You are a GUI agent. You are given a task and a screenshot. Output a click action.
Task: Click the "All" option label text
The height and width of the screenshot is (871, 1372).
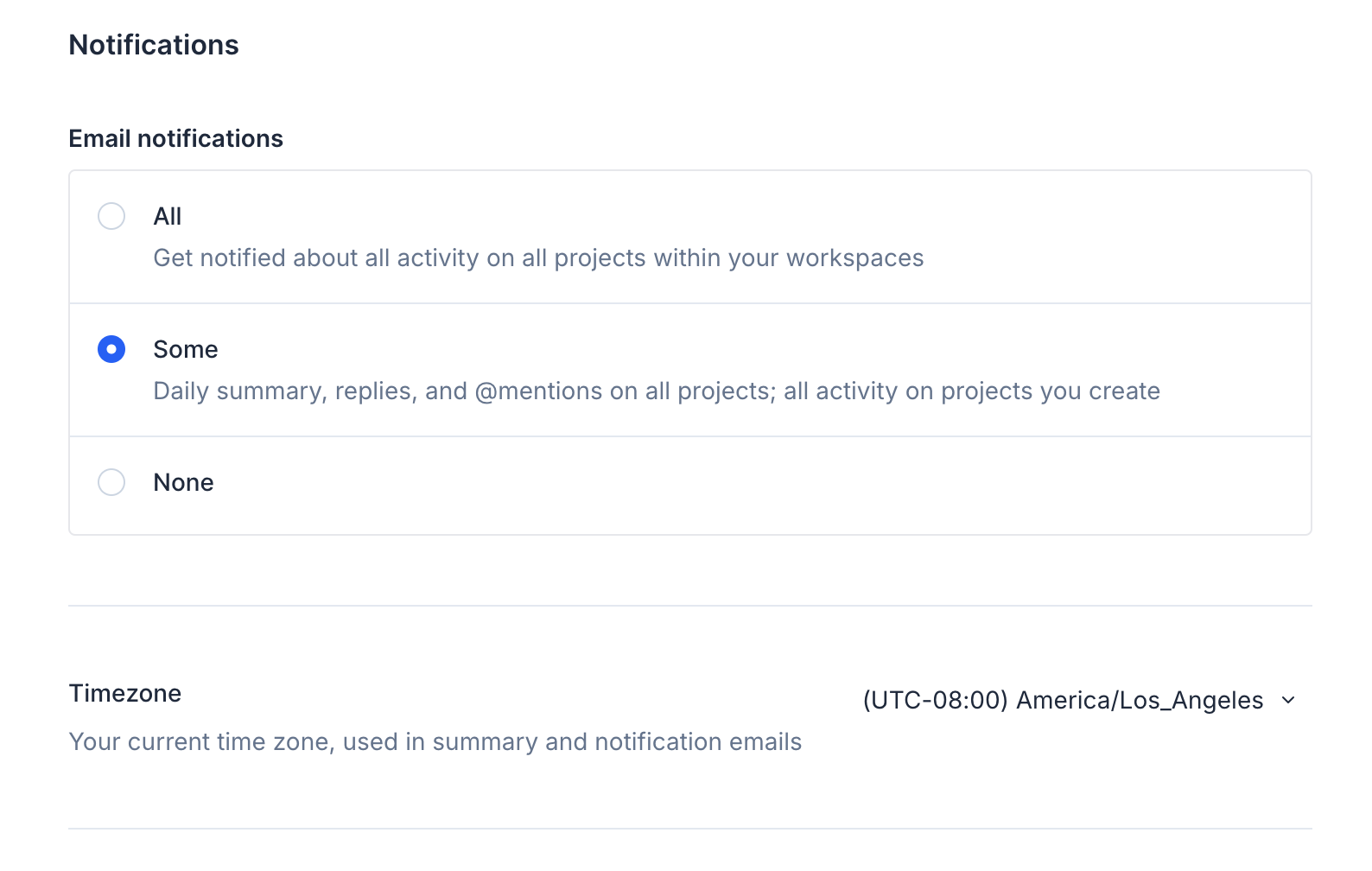click(168, 216)
